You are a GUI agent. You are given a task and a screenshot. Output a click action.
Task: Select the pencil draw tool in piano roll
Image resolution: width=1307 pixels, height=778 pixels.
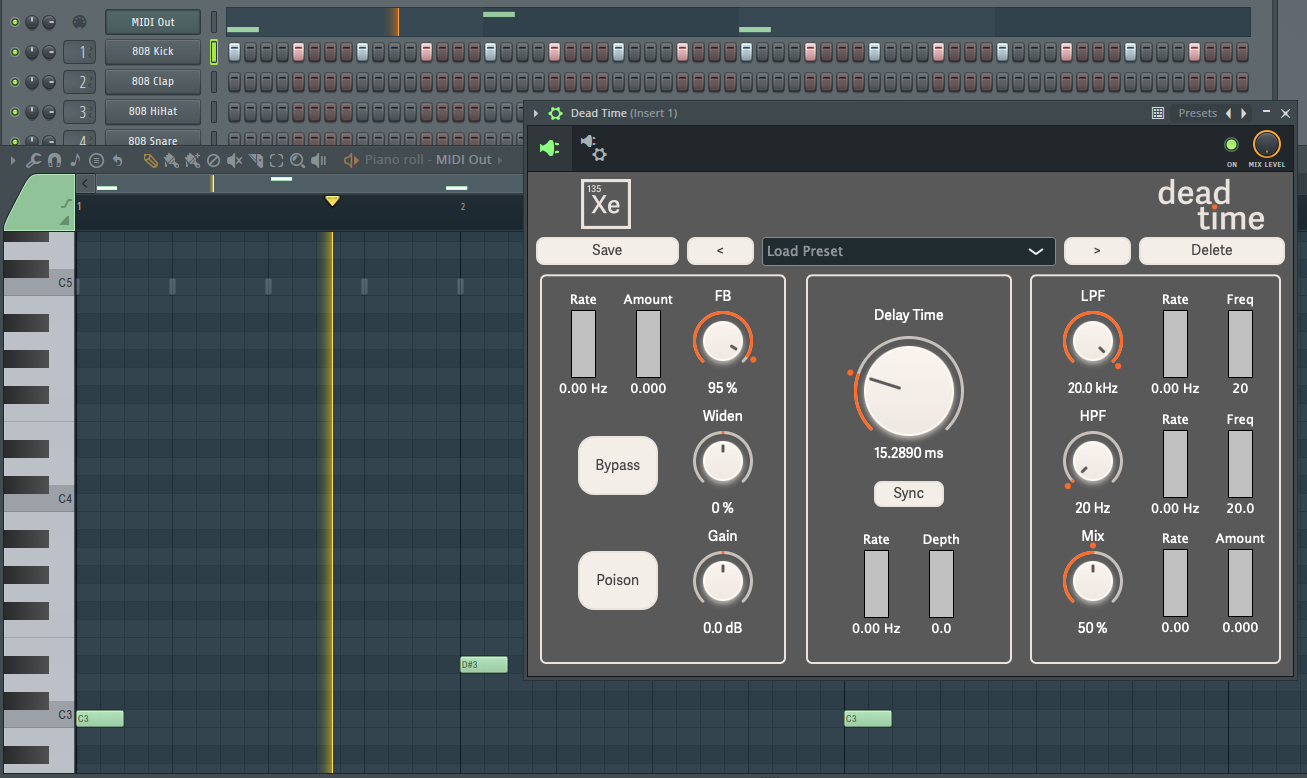click(150, 160)
